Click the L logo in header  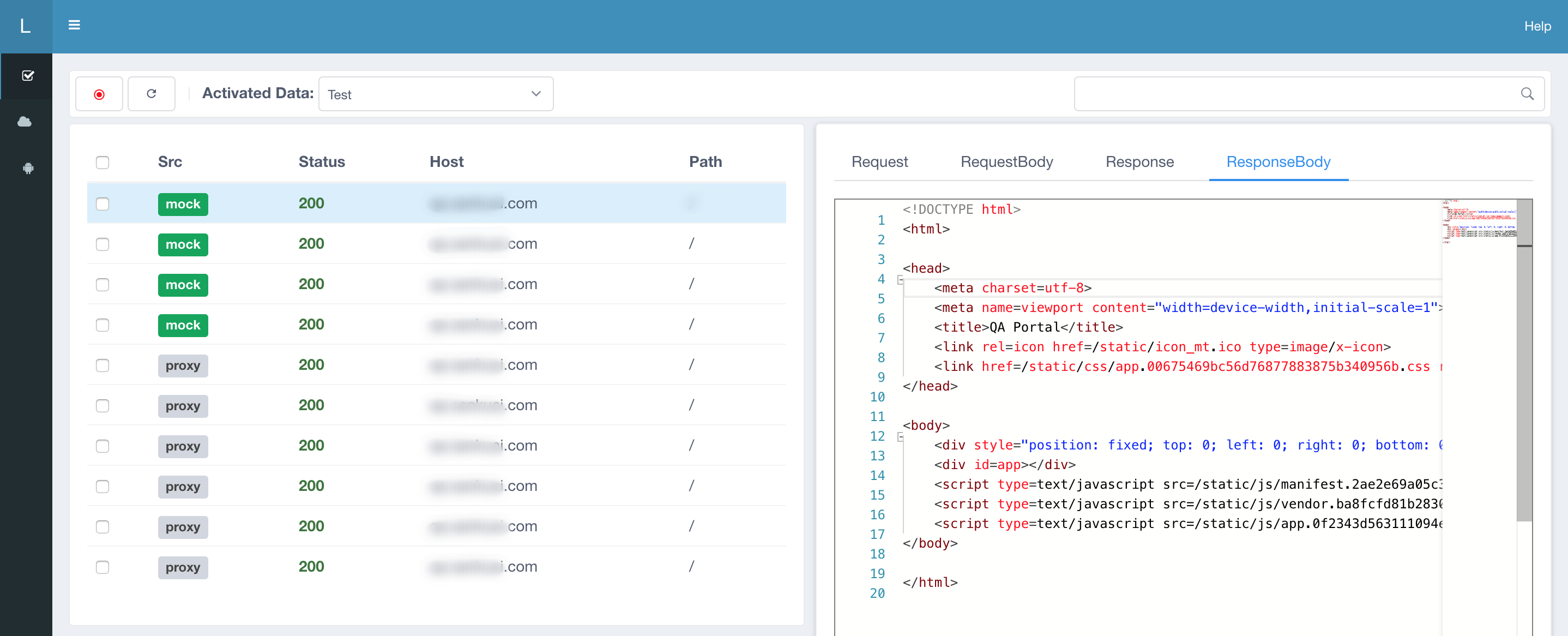[25, 26]
